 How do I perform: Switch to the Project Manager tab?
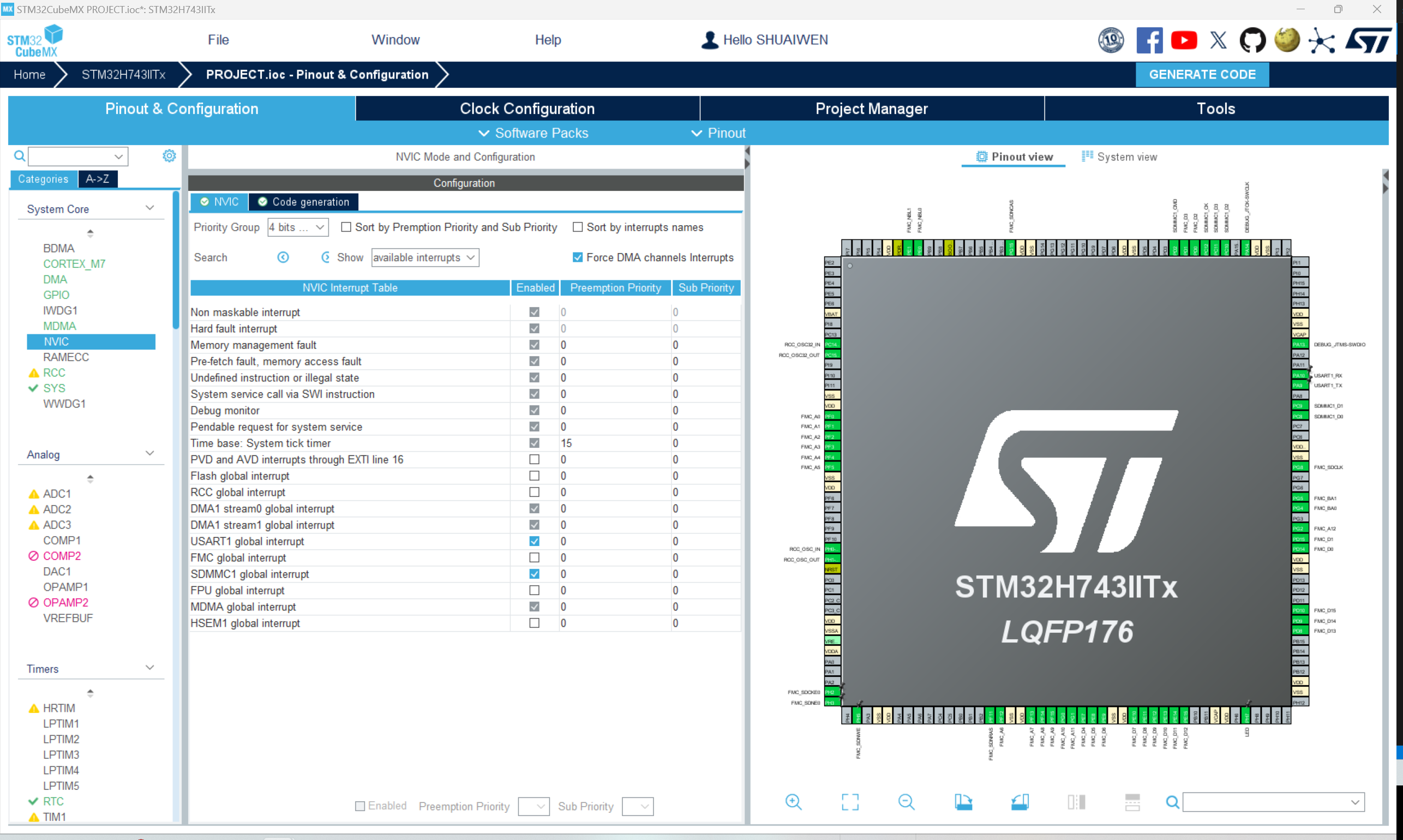click(x=872, y=109)
